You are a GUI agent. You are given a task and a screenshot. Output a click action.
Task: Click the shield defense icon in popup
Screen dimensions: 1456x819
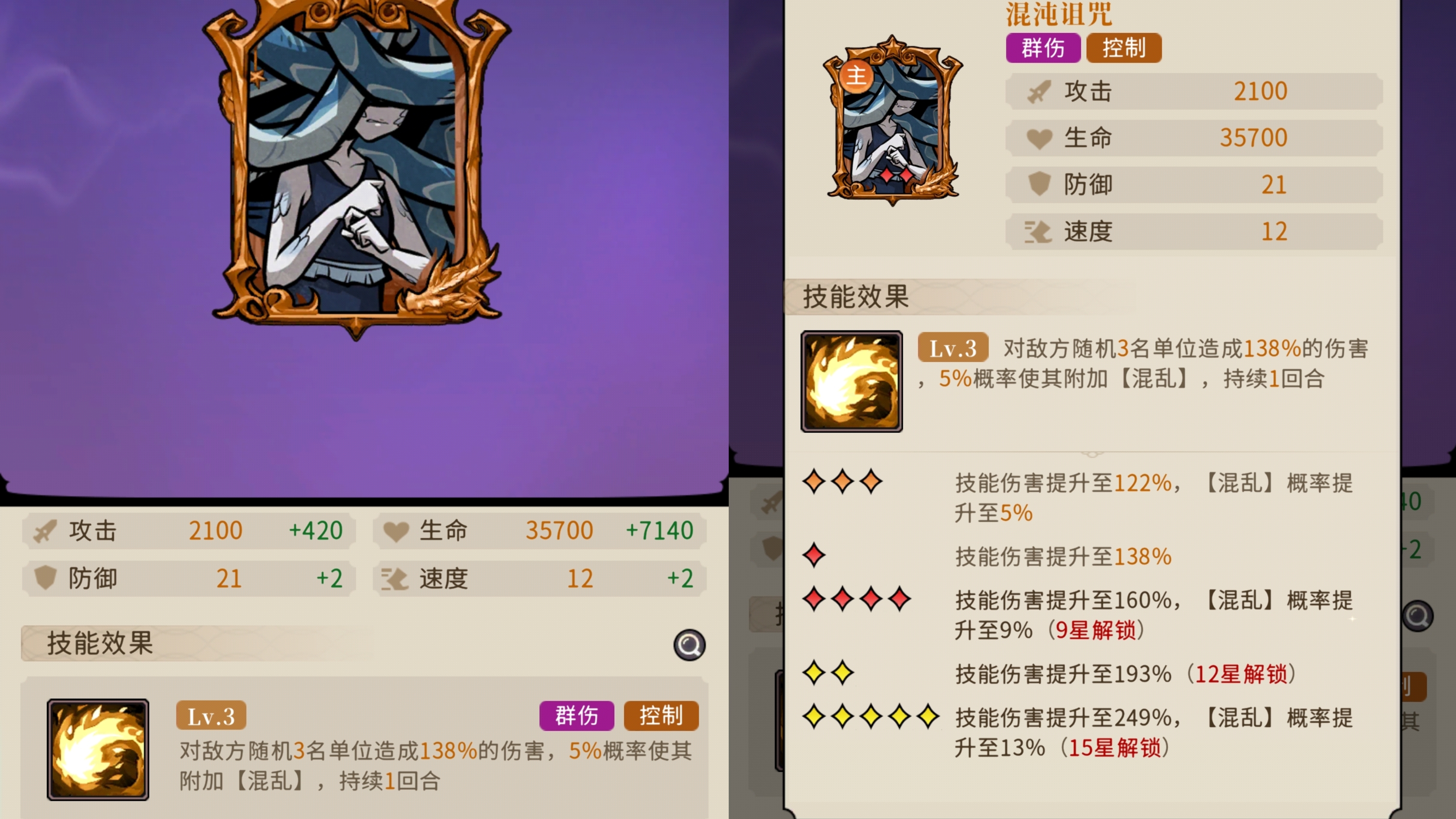(1039, 185)
